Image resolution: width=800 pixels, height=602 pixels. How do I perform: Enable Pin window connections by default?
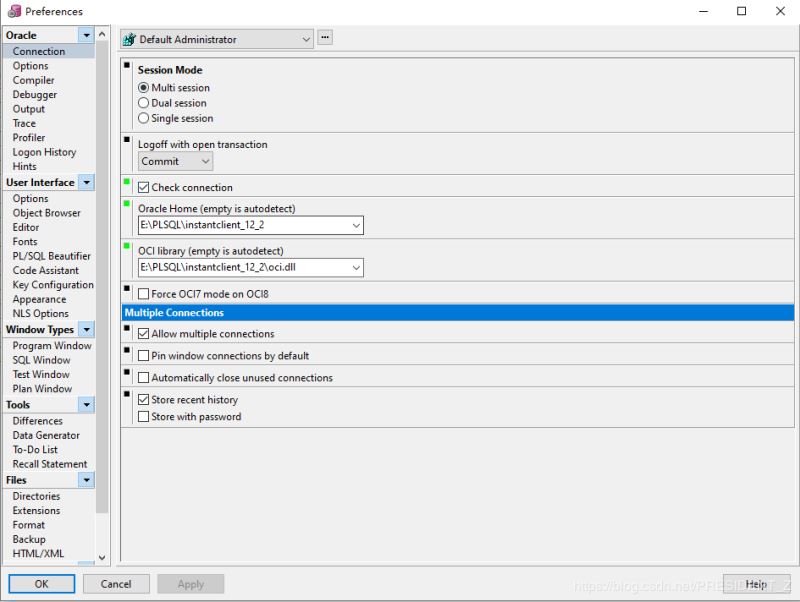click(143, 356)
